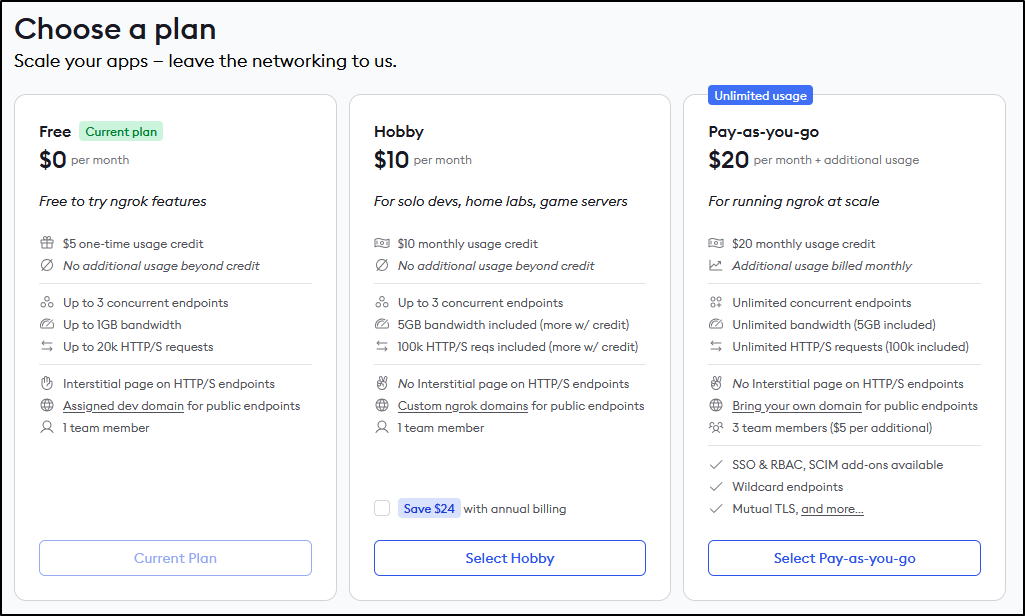The image size is (1025, 616).
Task: Click the Current Plan button
Action: (x=175, y=558)
